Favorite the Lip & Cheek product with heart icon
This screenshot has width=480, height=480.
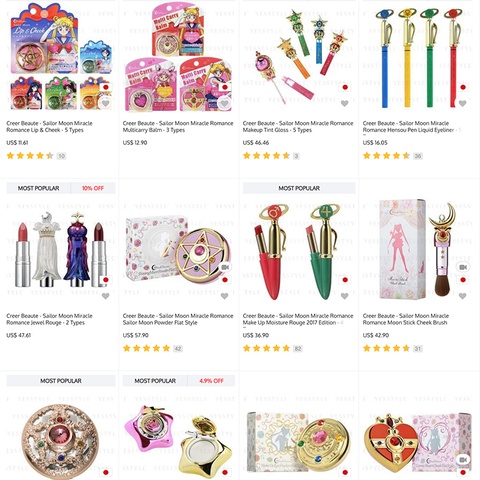(105, 103)
